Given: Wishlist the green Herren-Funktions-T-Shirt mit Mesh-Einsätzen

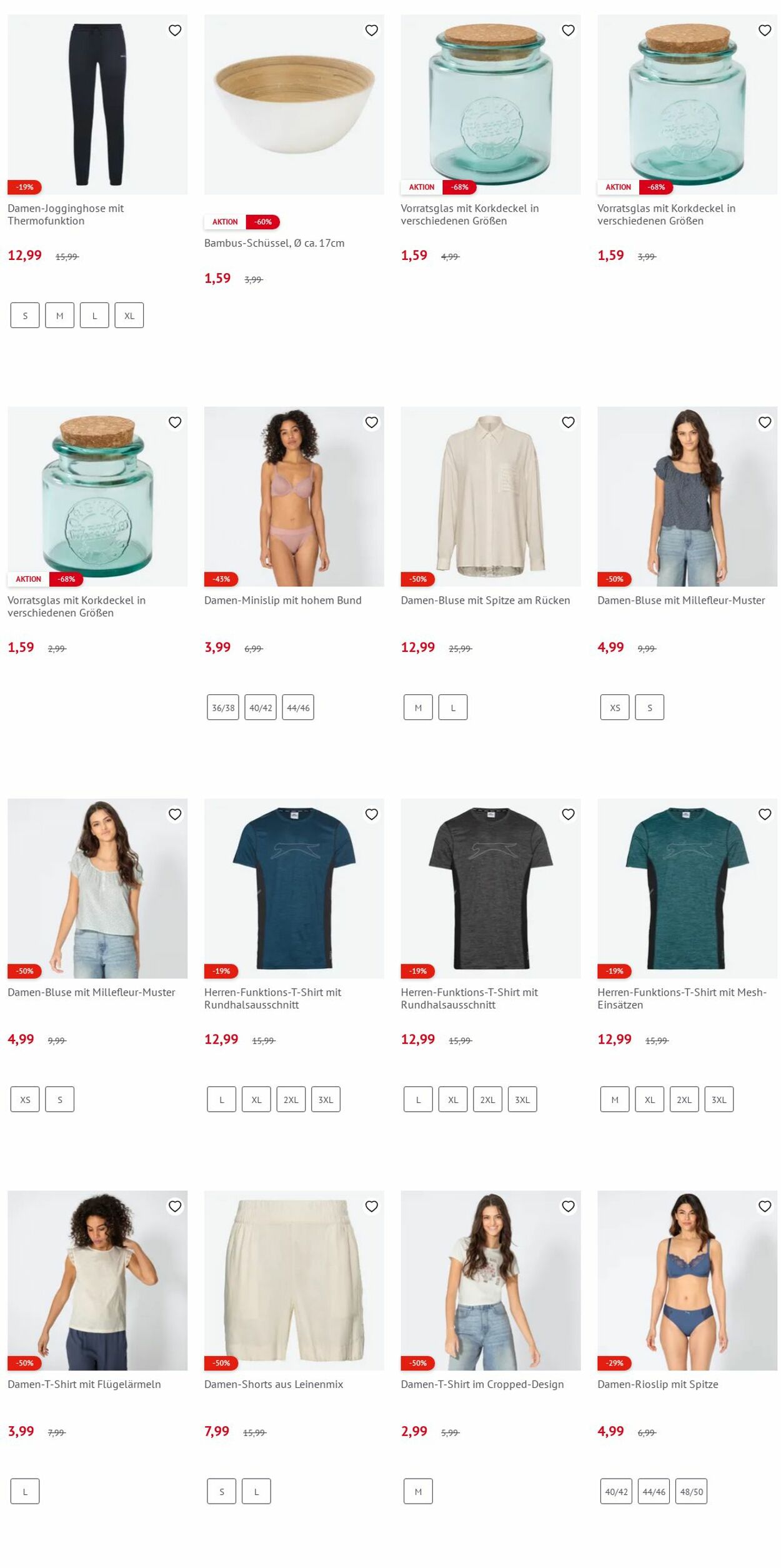Looking at the screenshot, I should 765,814.
